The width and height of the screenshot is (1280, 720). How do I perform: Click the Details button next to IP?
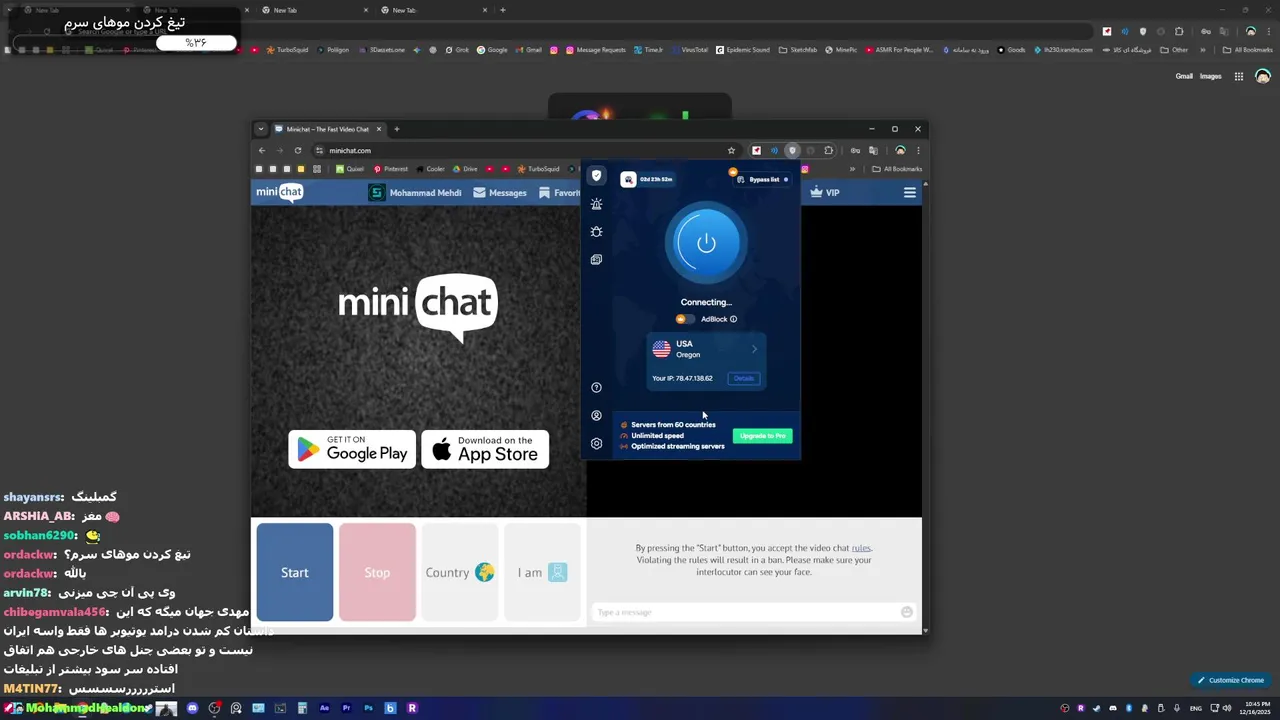(744, 378)
